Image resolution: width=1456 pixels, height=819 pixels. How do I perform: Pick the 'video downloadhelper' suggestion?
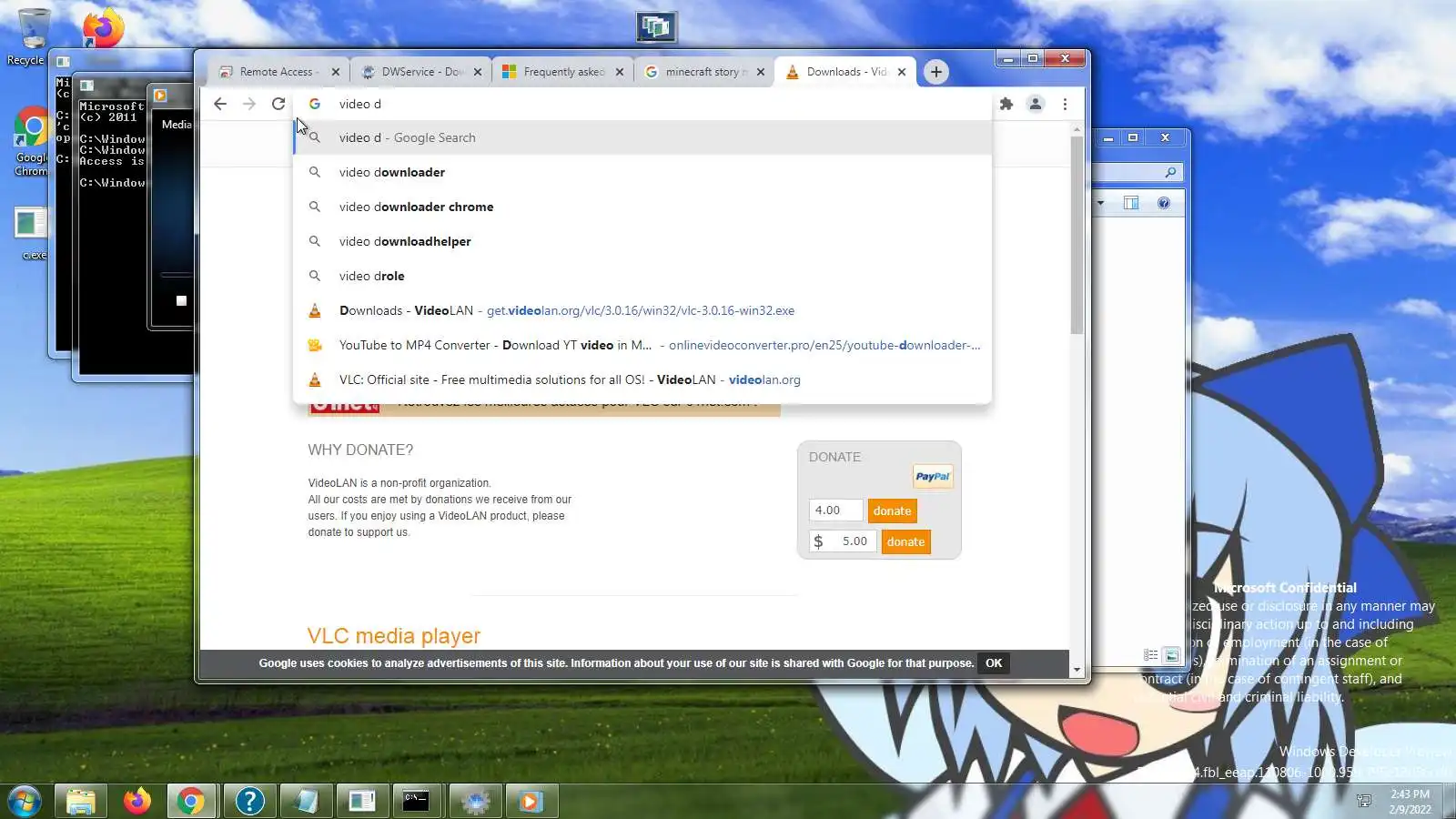tap(642, 241)
